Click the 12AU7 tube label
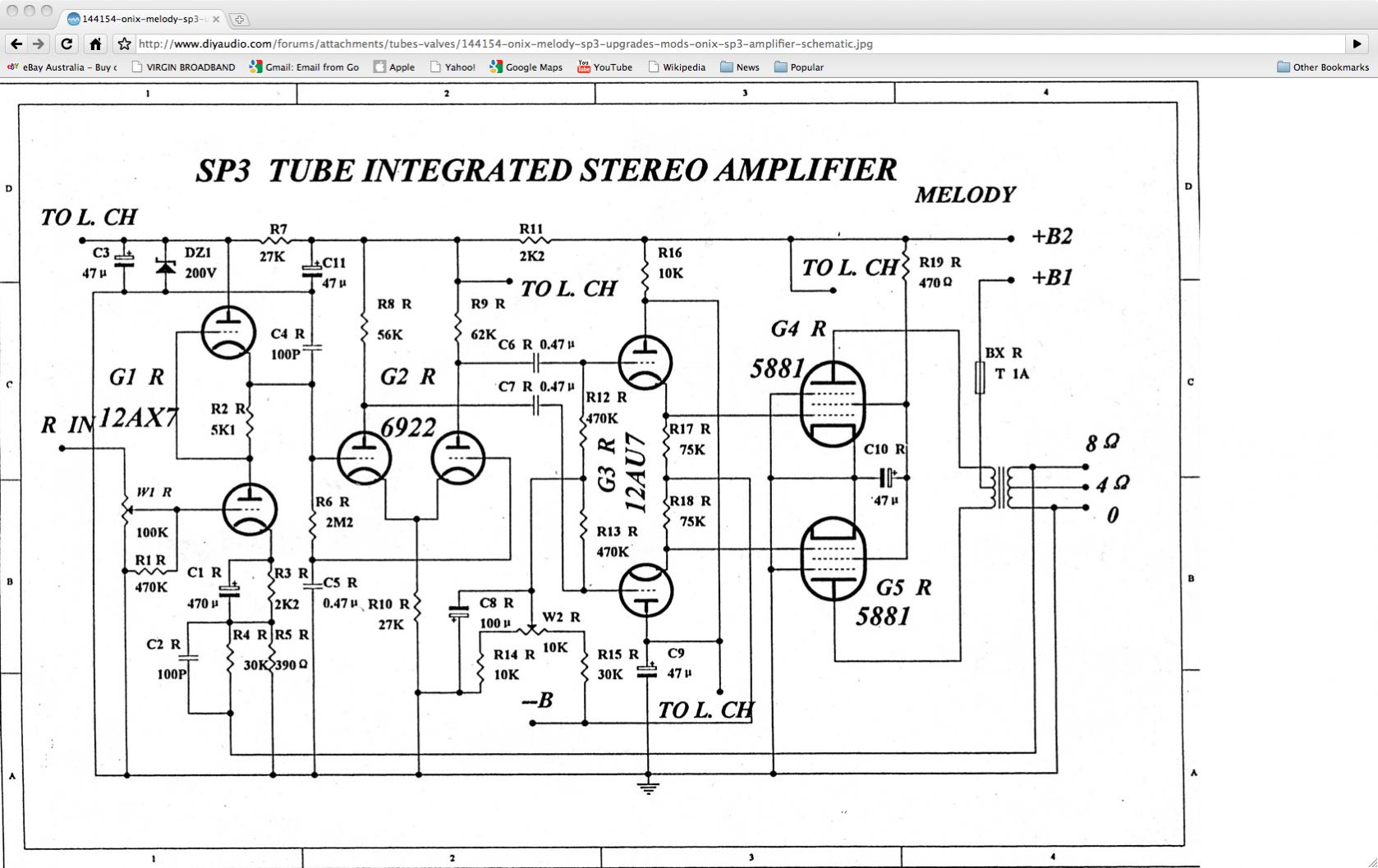The height and width of the screenshot is (868, 1378). click(635, 474)
